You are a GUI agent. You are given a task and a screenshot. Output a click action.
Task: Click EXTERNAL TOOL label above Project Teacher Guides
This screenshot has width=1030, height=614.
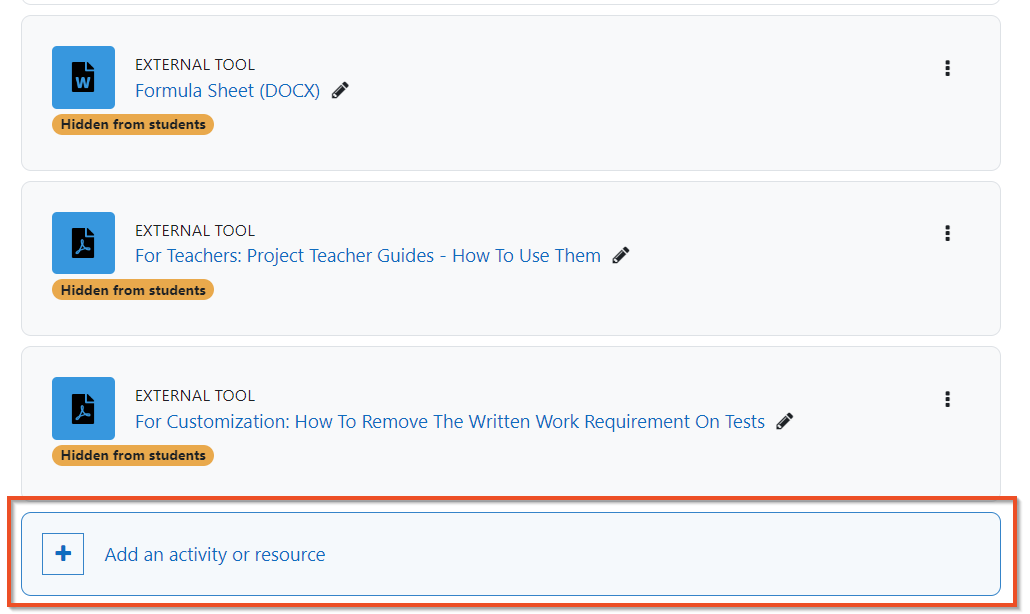pos(194,230)
